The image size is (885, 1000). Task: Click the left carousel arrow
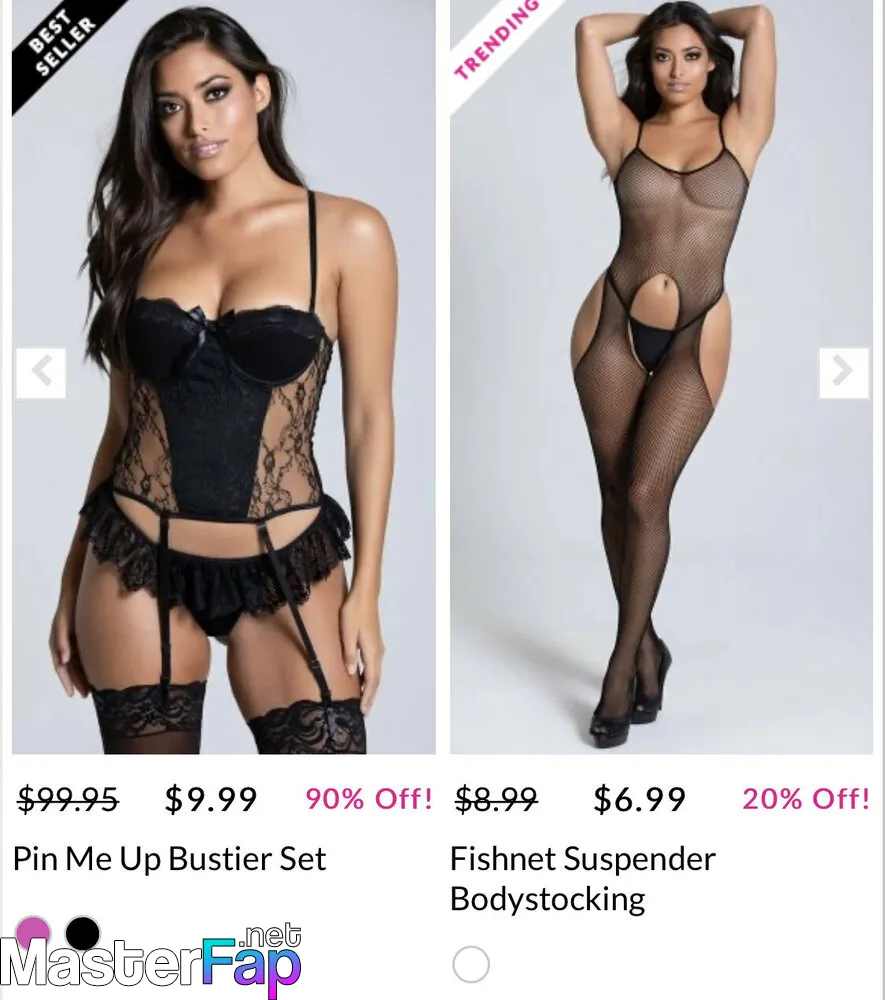[41, 373]
